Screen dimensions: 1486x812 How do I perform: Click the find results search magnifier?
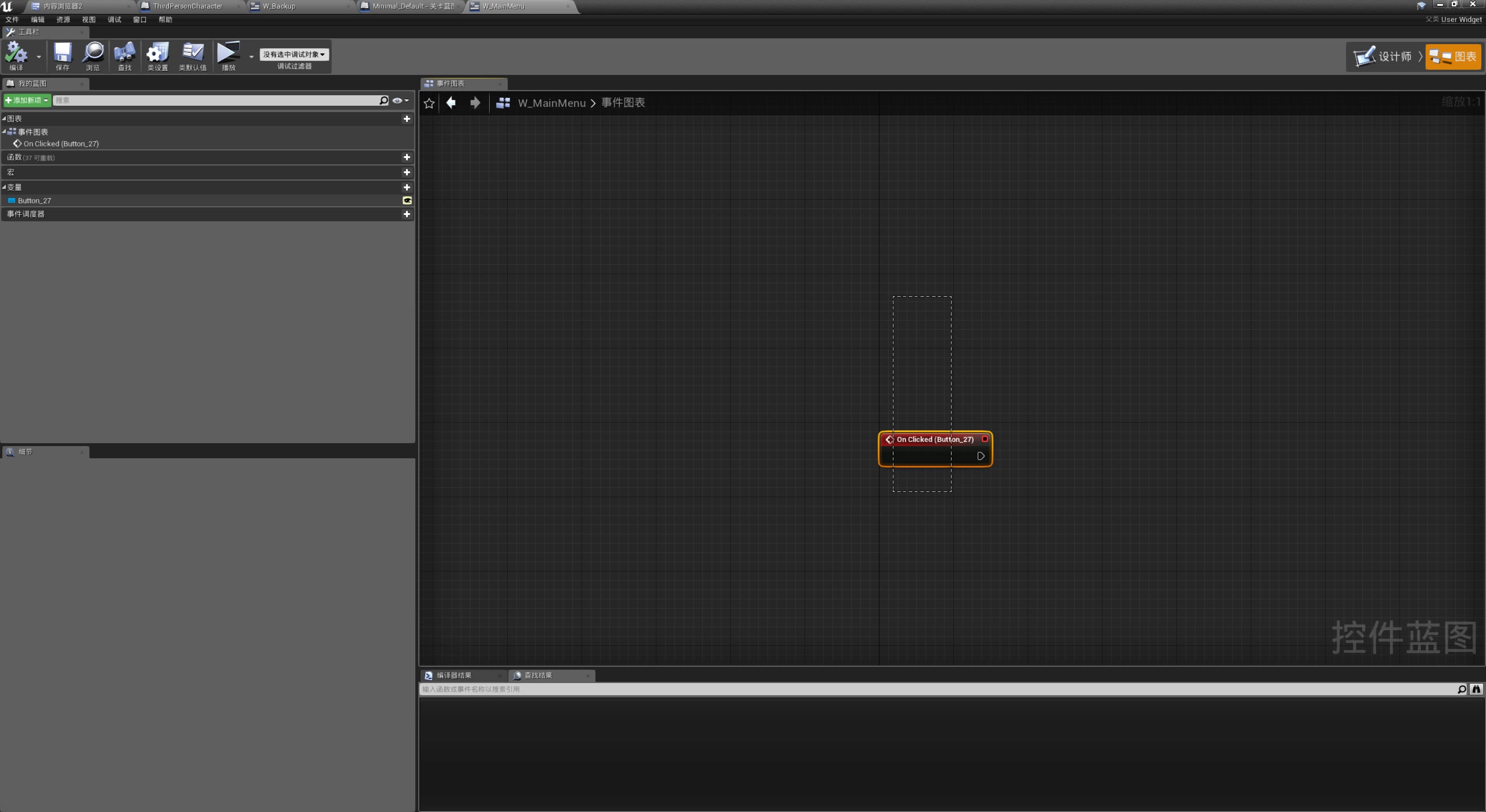pyautogui.click(x=1462, y=689)
